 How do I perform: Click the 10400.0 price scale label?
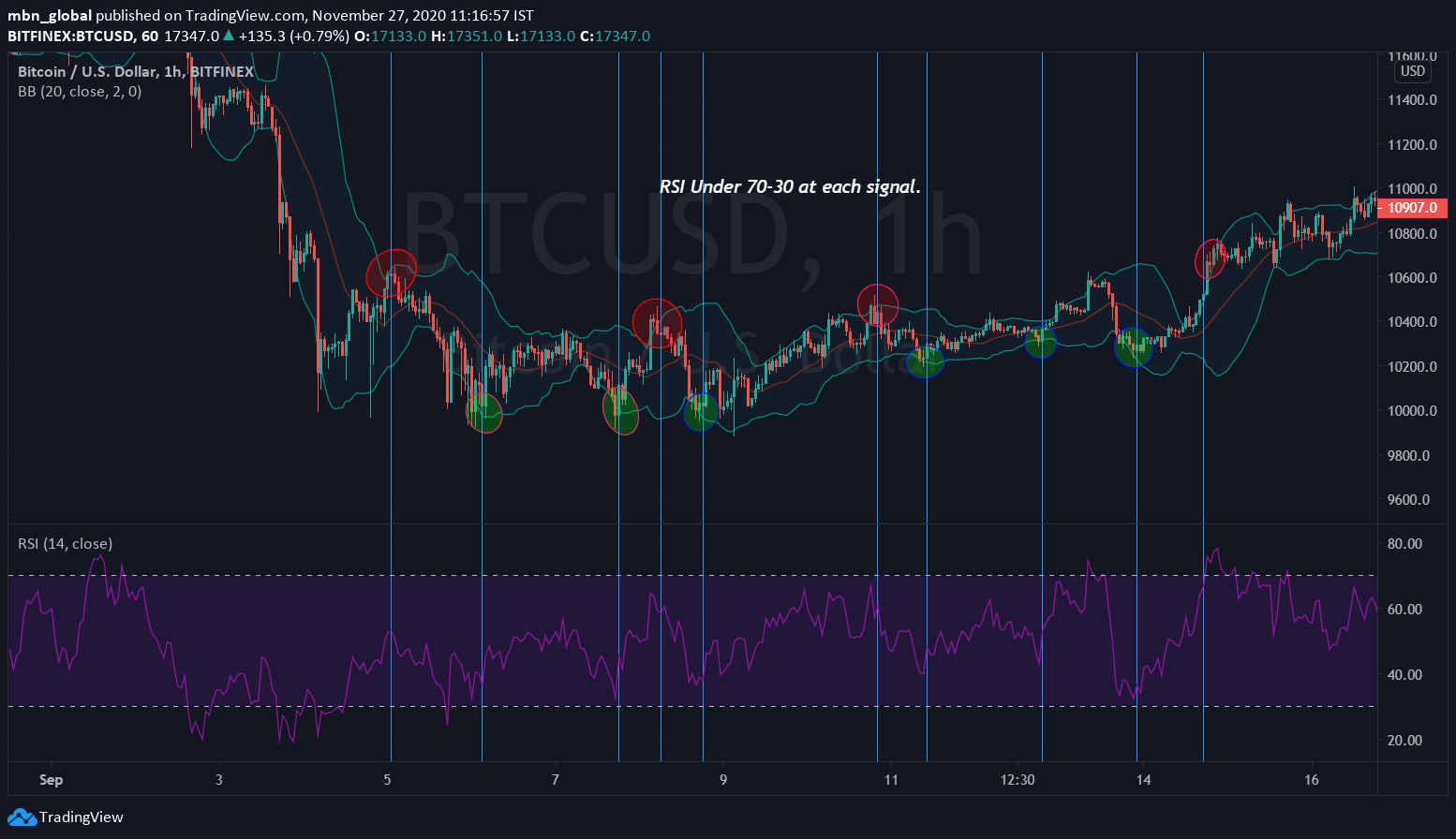(1412, 322)
